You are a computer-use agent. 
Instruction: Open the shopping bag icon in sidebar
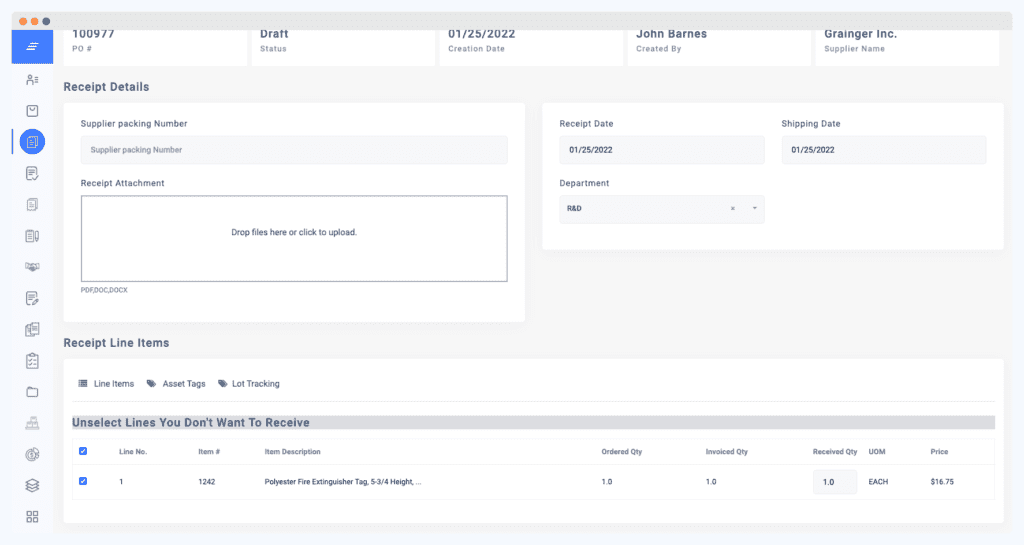point(32,111)
